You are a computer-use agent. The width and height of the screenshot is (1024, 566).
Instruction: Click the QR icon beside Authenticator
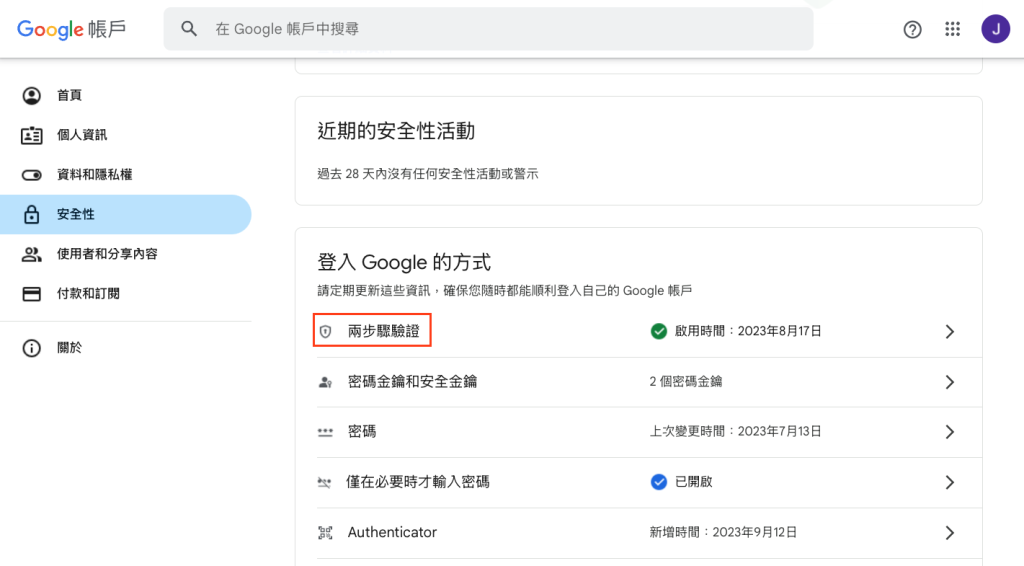325,533
